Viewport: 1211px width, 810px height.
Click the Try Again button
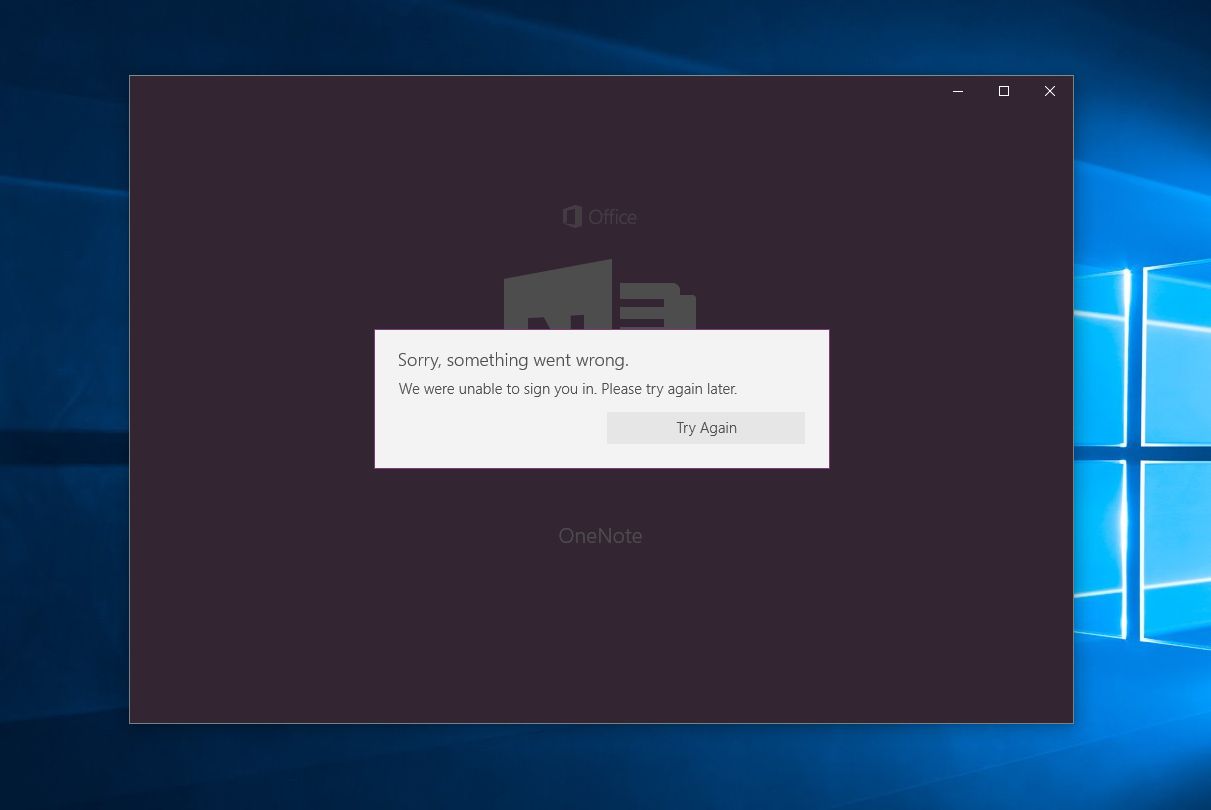pyautogui.click(x=705, y=428)
